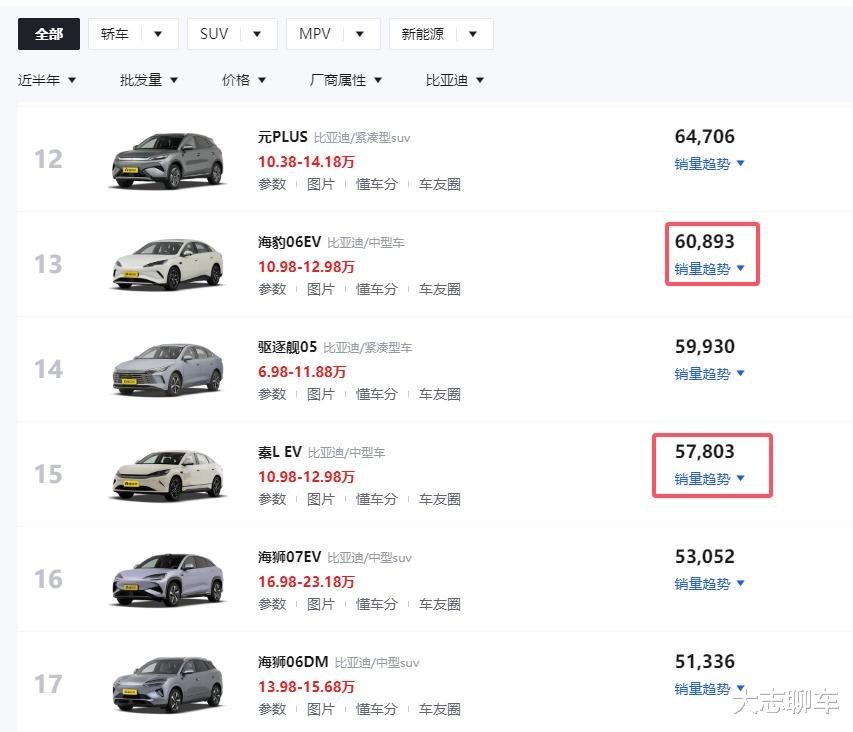Open 车友圈 for 海狮07EV
Image resolution: width=853 pixels, height=732 pixels.
click(x=440, y=604)
